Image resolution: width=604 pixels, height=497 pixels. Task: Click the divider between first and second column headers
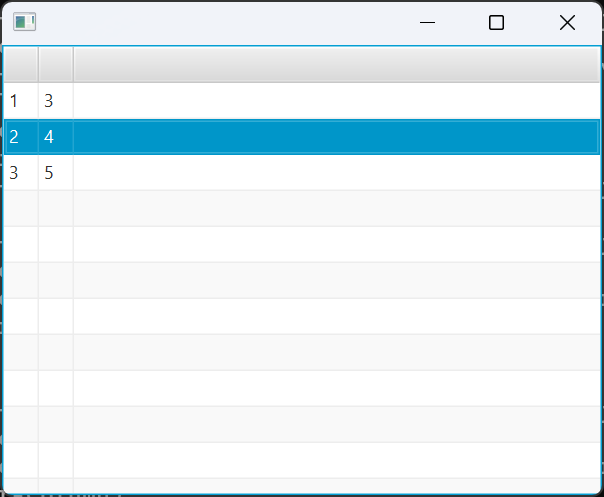pyautogui.click(x=38, y=65)
